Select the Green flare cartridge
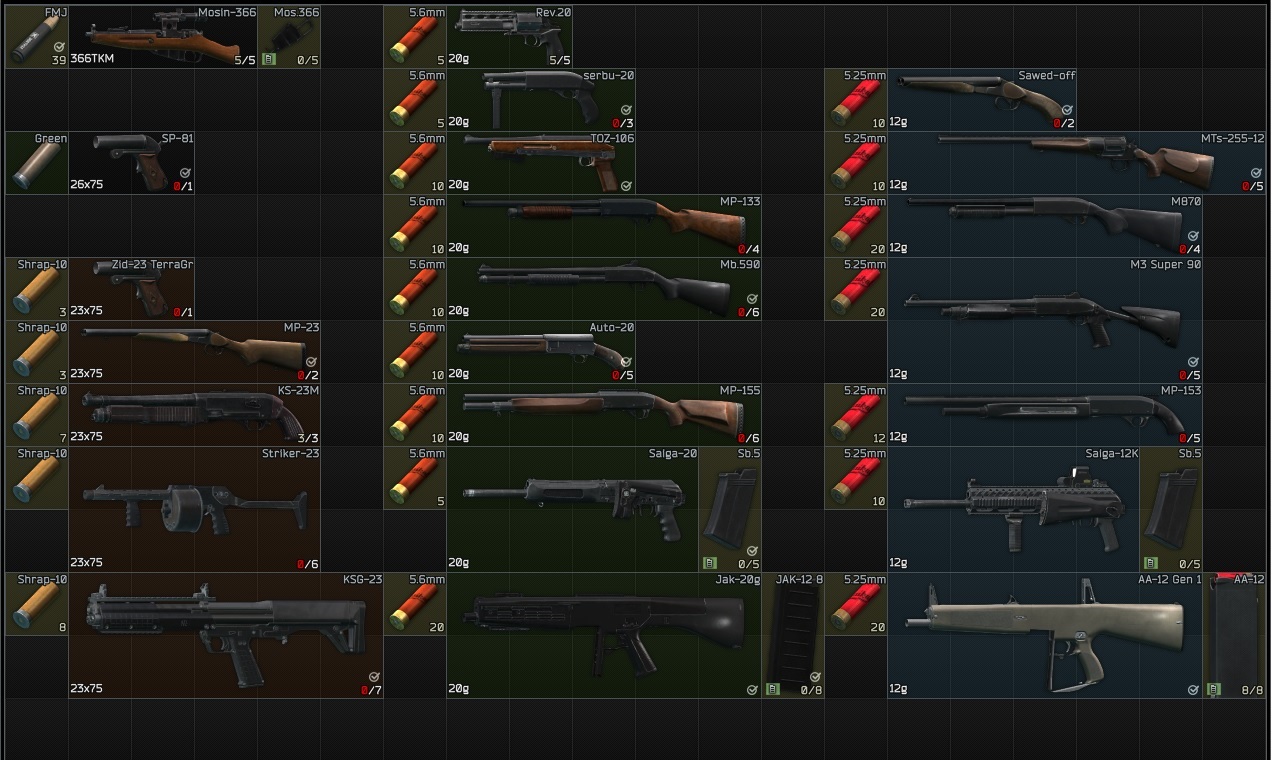 click(x=37, y=162)
